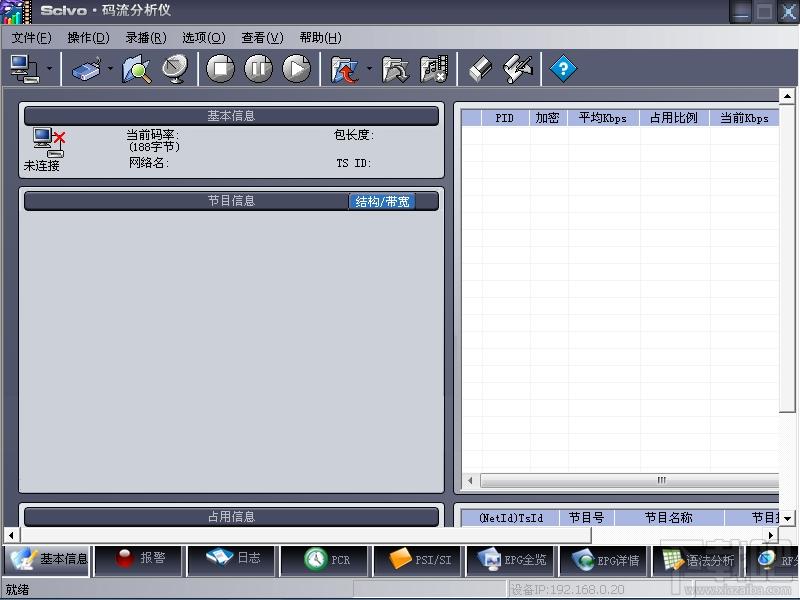Screen dimensions: 800x600
Task: Switch to the PSI/SI tab
Action: pyautogui.click(x=417, y=559)
